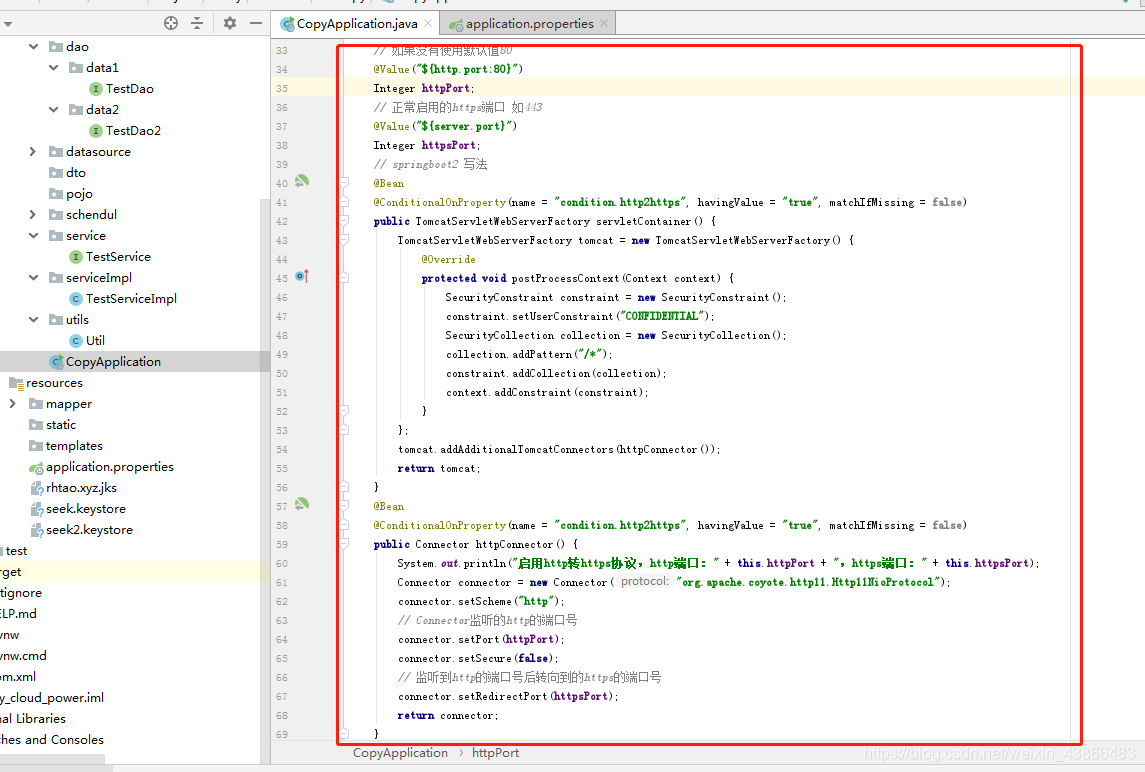Click the override gutter icon at line 45

302,277
